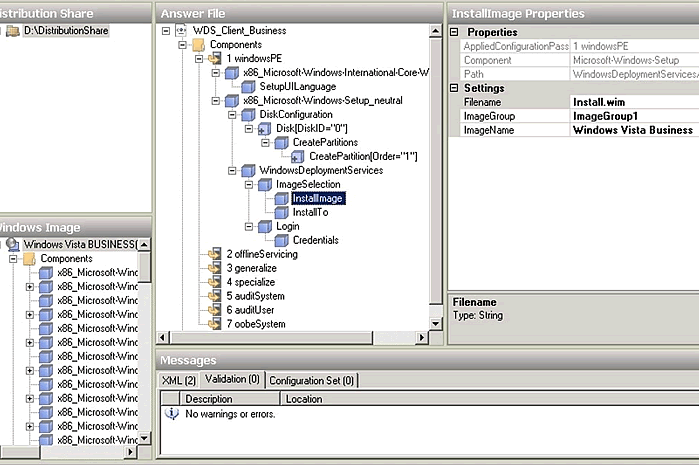Click the Answer File scroll right arrow
The image size is (699, 465).
coord(422,337)
